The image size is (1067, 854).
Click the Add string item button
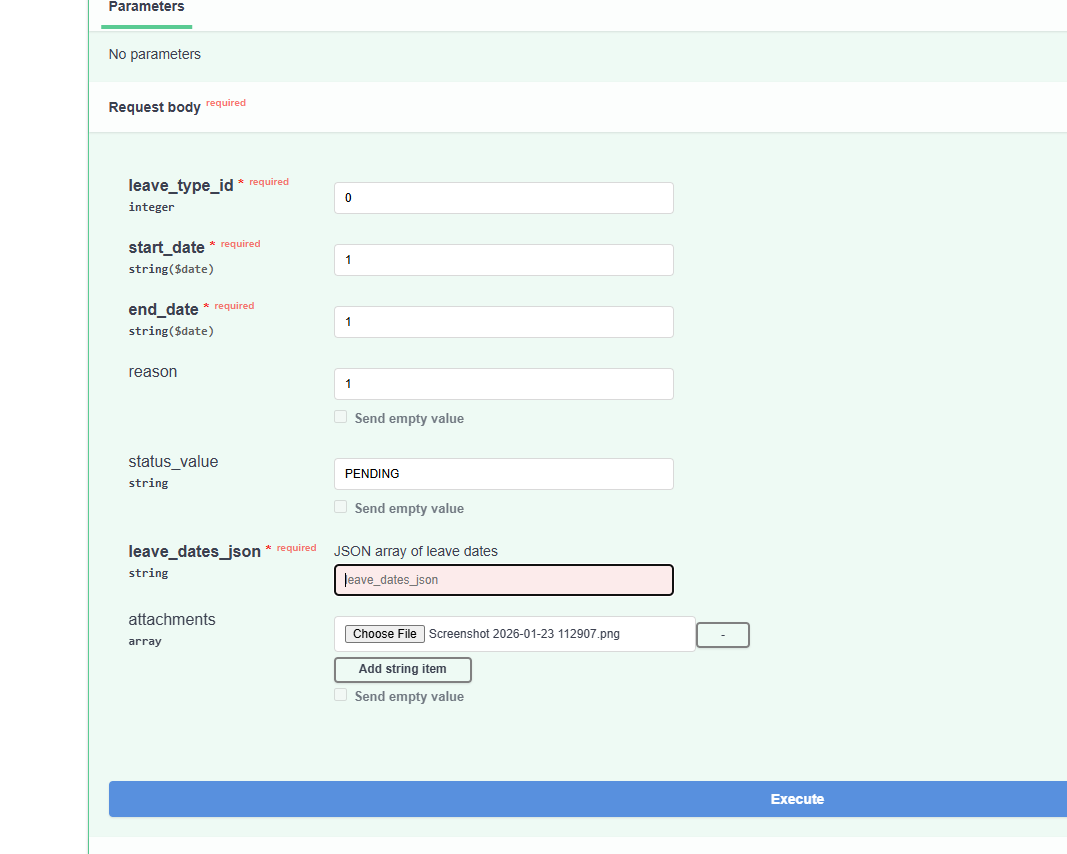[x=402, y=669]
